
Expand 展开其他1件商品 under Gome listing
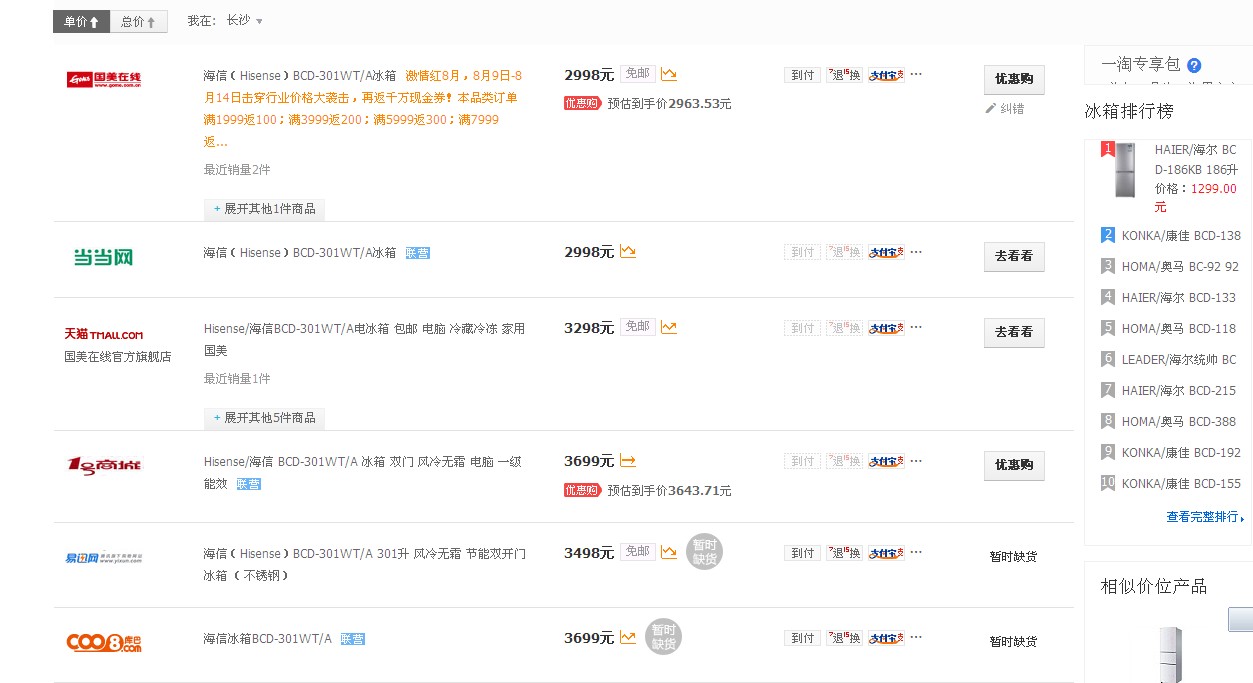[x=264, y=209]
